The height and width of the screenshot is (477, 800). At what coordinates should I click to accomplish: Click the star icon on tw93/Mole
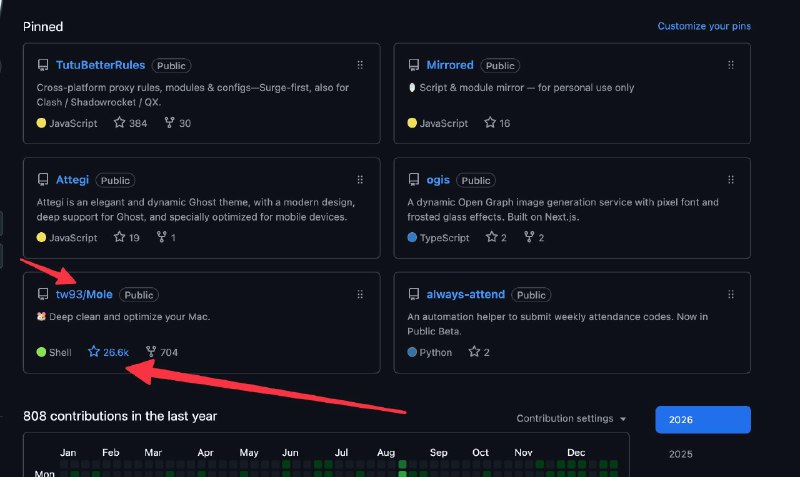(94, 352)
